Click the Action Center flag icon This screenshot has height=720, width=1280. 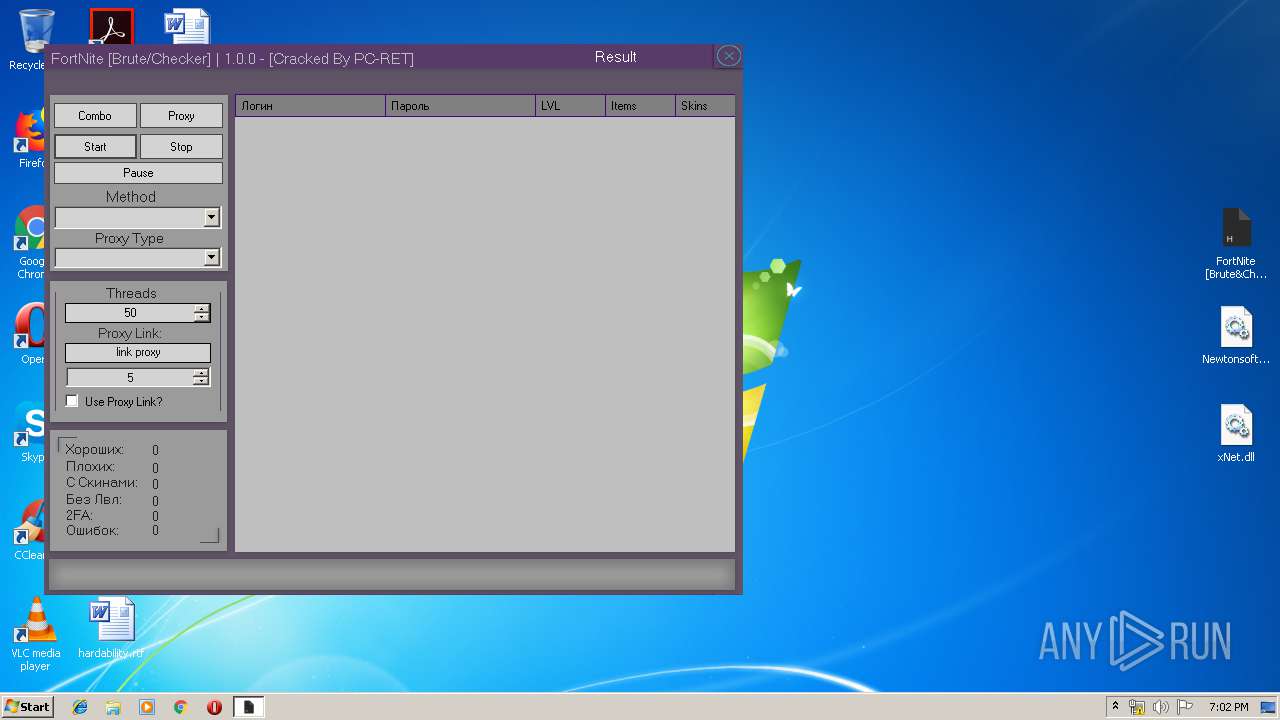(x=1184, y=707)
